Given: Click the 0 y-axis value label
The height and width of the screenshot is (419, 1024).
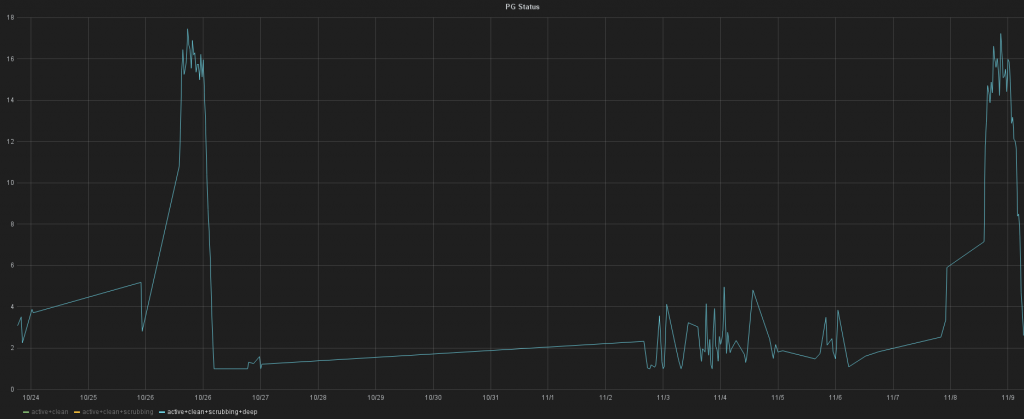Looking at the screenshot, I should (x=11, y=389).
